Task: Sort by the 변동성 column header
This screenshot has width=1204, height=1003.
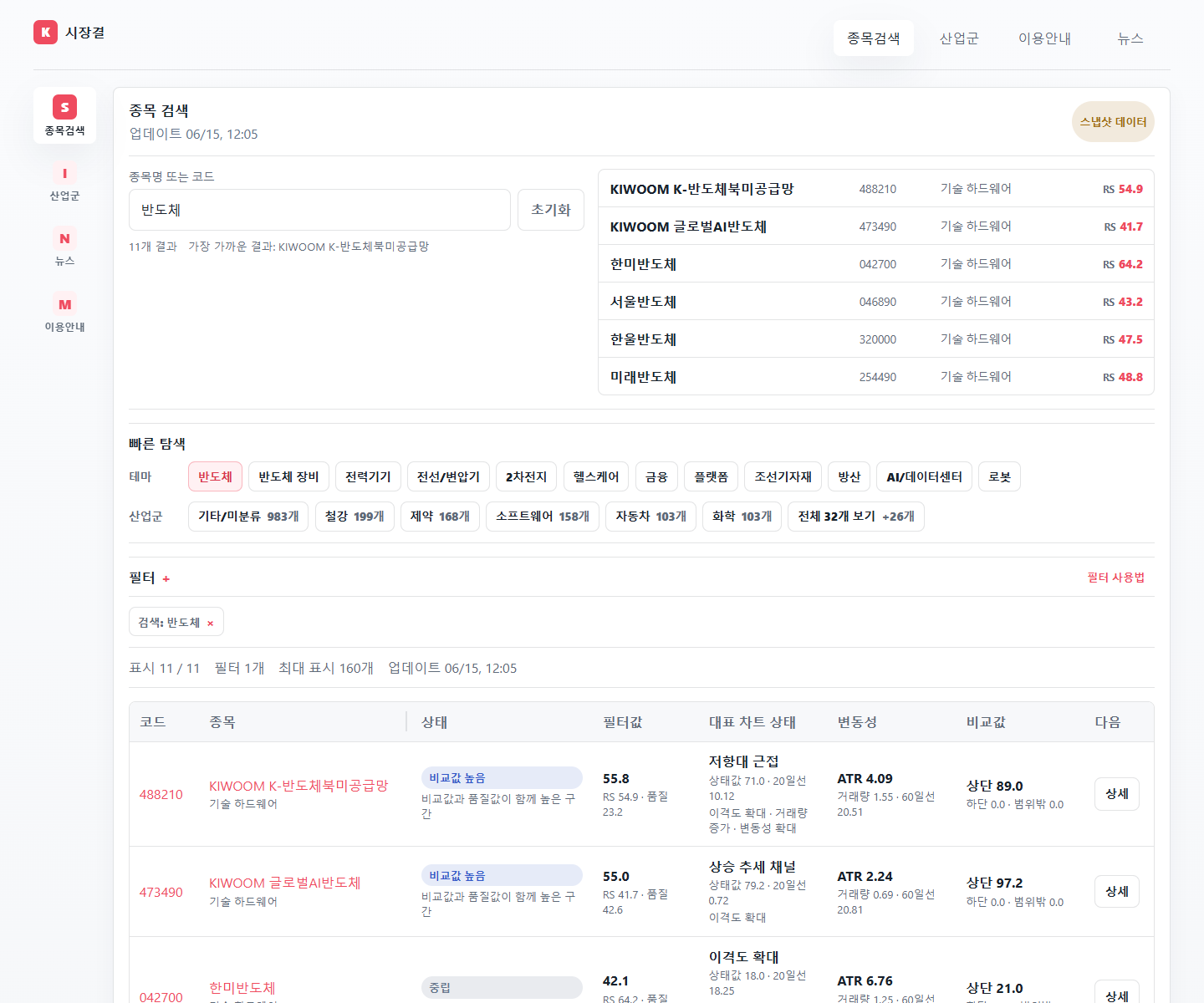Action: 857,722
